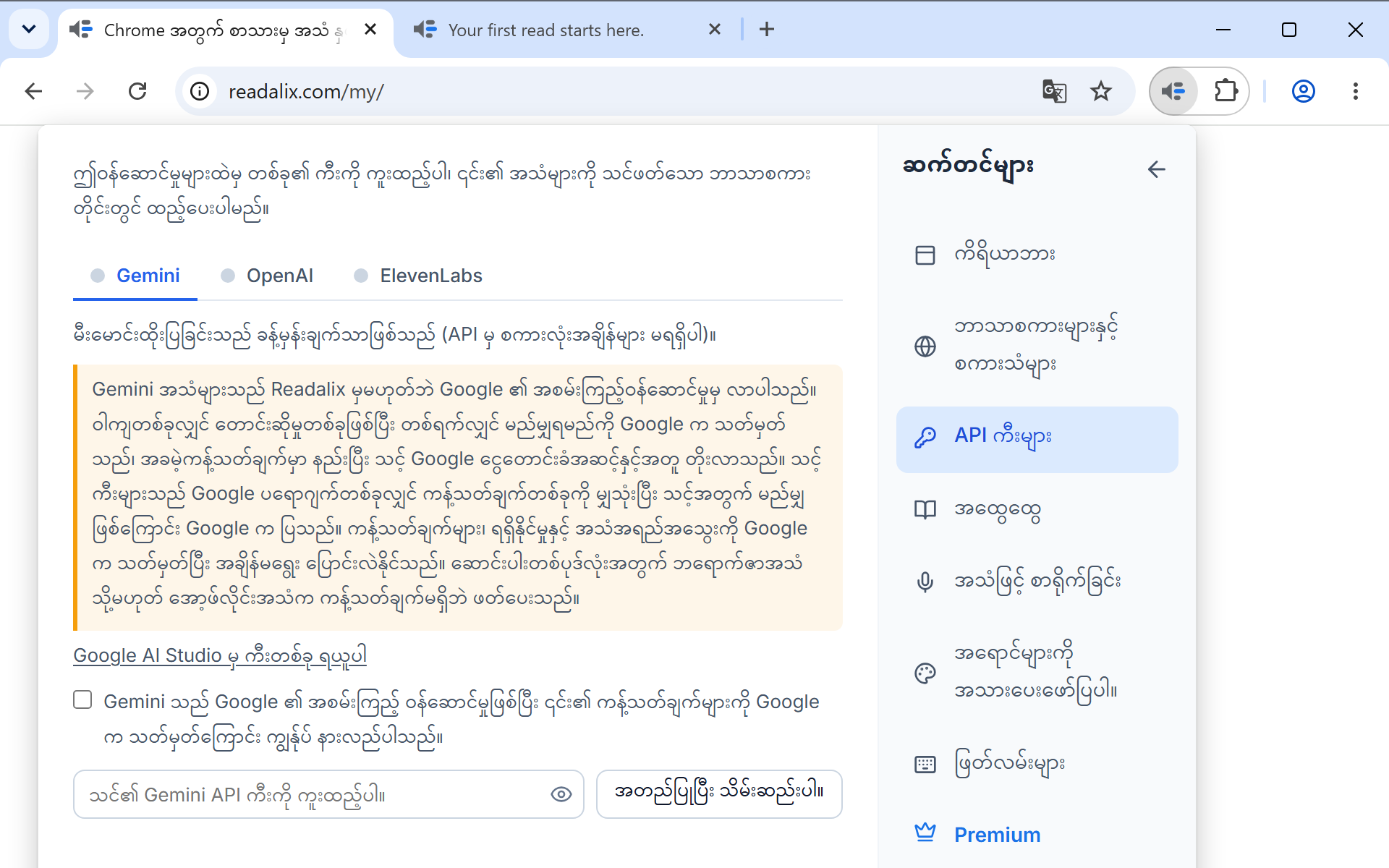Screen dimensions: 1389x868
Task: Open languages and voices globe icon
Action: coord(925,346)
